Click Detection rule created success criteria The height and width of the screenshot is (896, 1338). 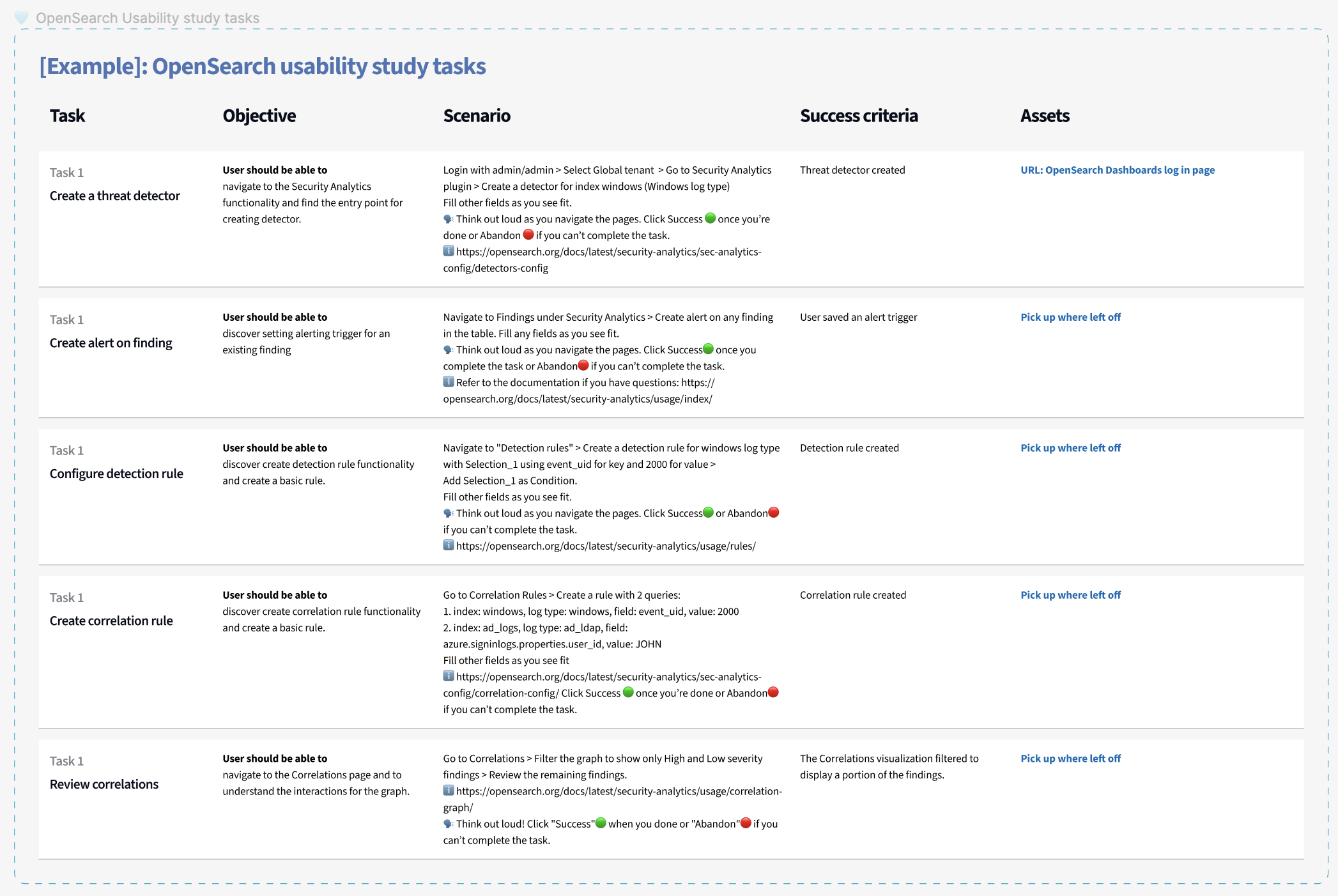[849, 448]
